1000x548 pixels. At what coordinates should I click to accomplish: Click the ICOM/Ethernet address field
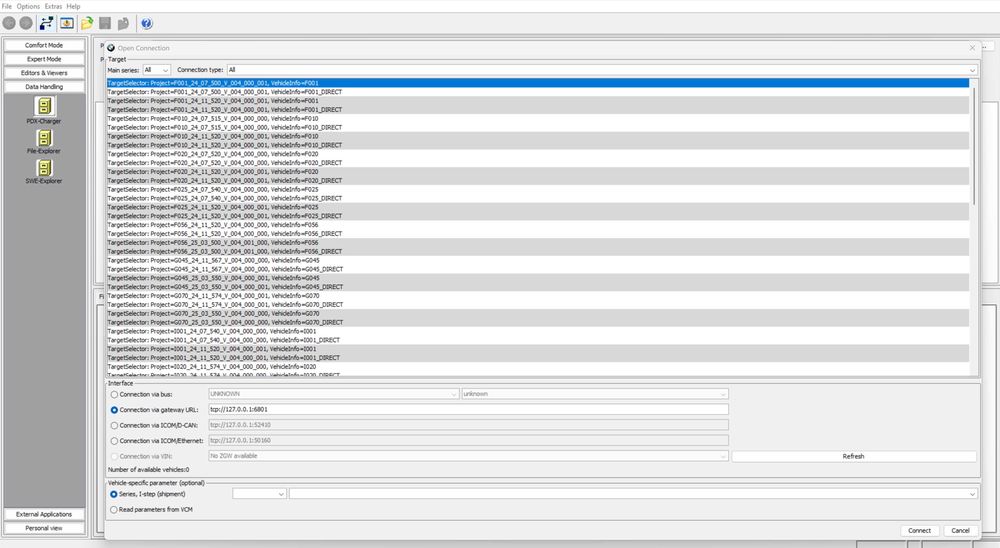468,440
